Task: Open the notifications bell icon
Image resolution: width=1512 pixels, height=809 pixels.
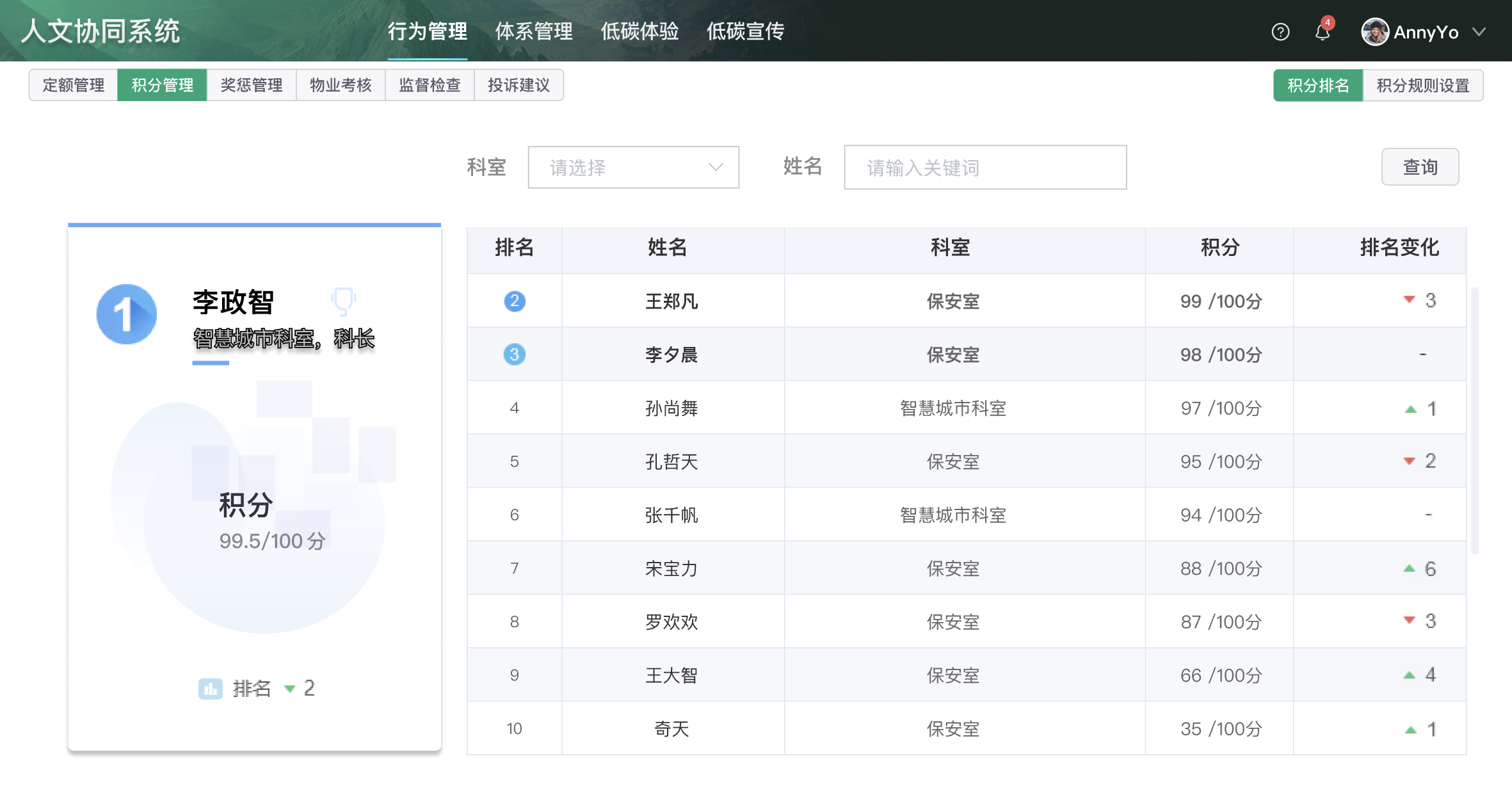Action: tap(1323, 32)
